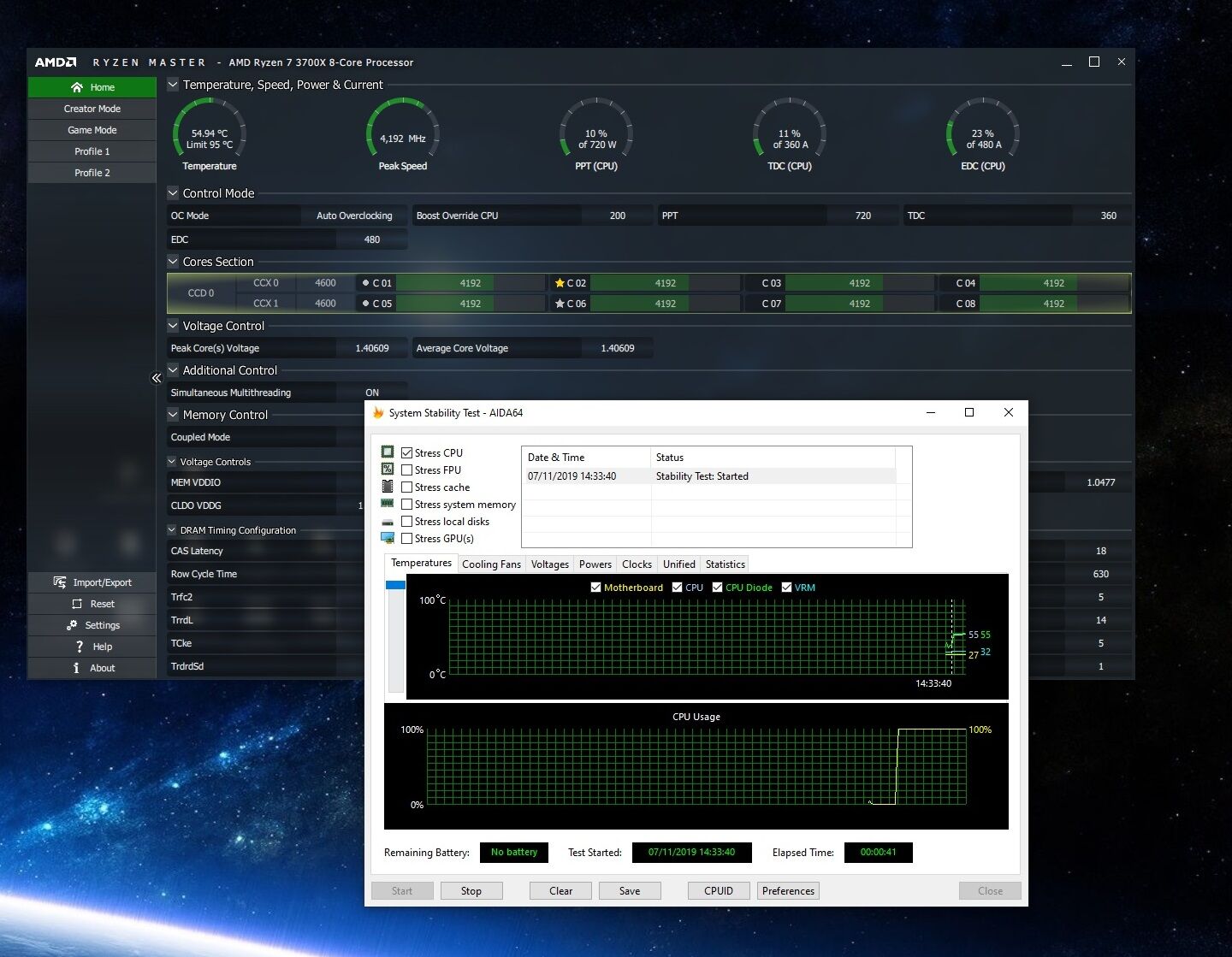Click the gold star on core C 02

point(560,283)
